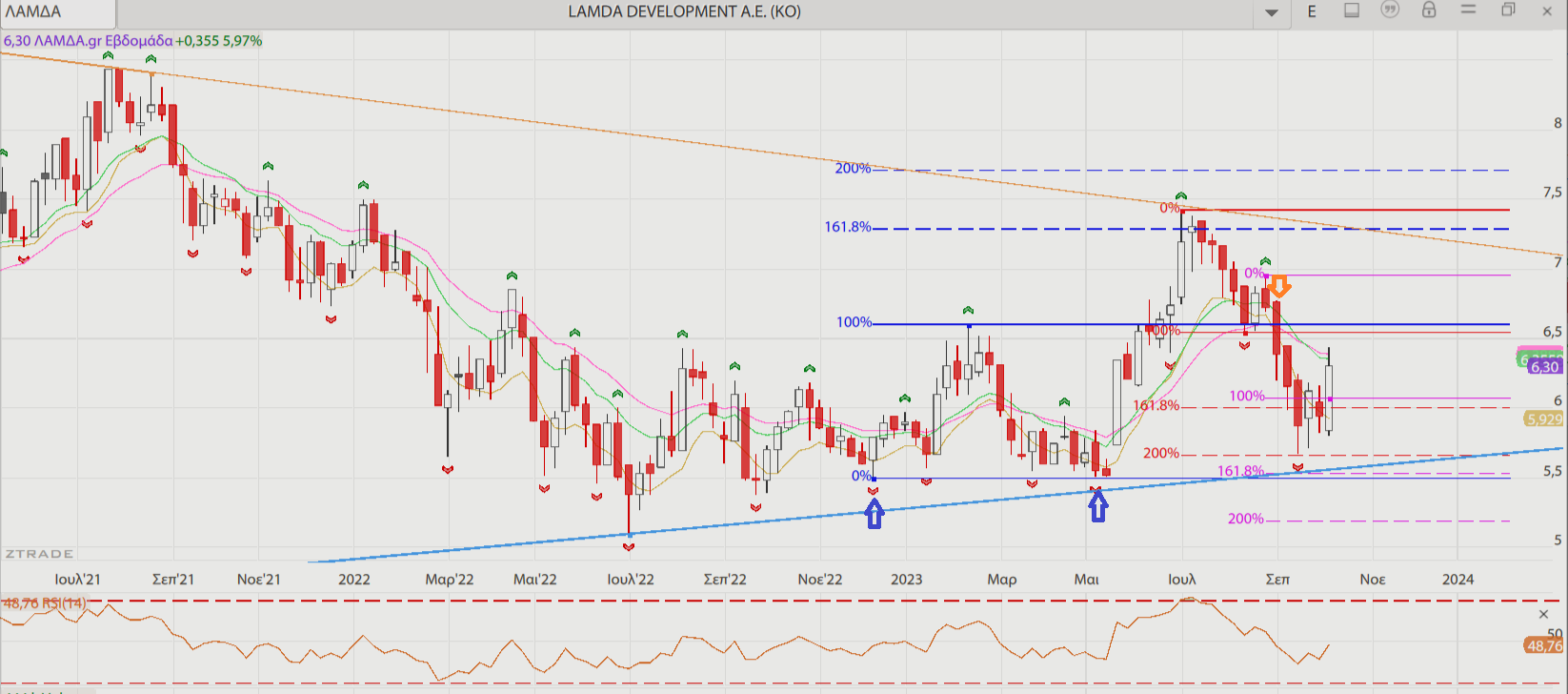Click the price axis value 5
This screenshot has height=694, width=1568.
coord(1558,541)
